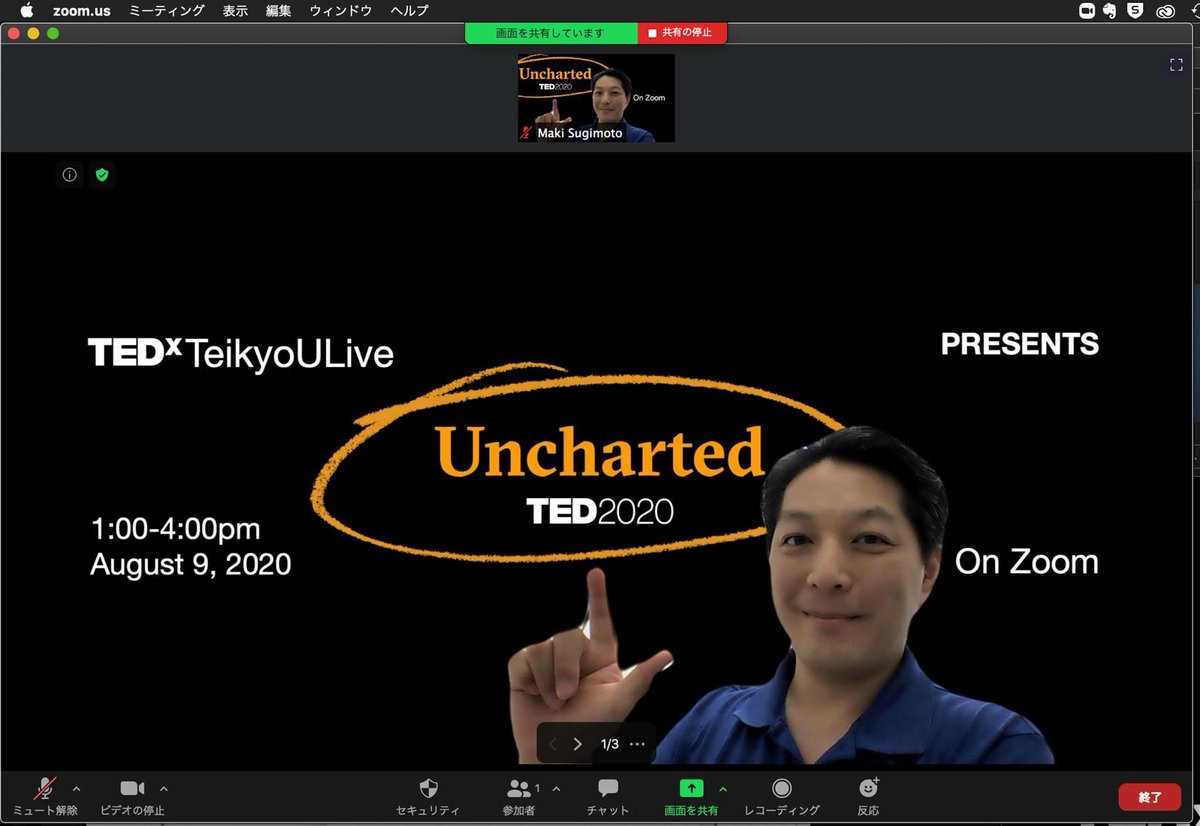Click the encryption shield badge
This screenshot has height=826, width=1200.
click(102, 174)
